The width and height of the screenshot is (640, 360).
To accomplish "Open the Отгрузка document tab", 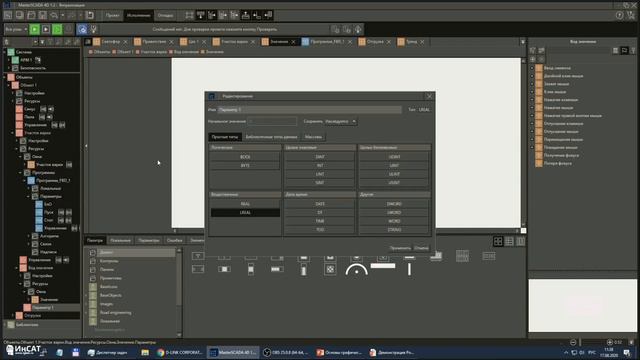I will click(x=375, y=42).
